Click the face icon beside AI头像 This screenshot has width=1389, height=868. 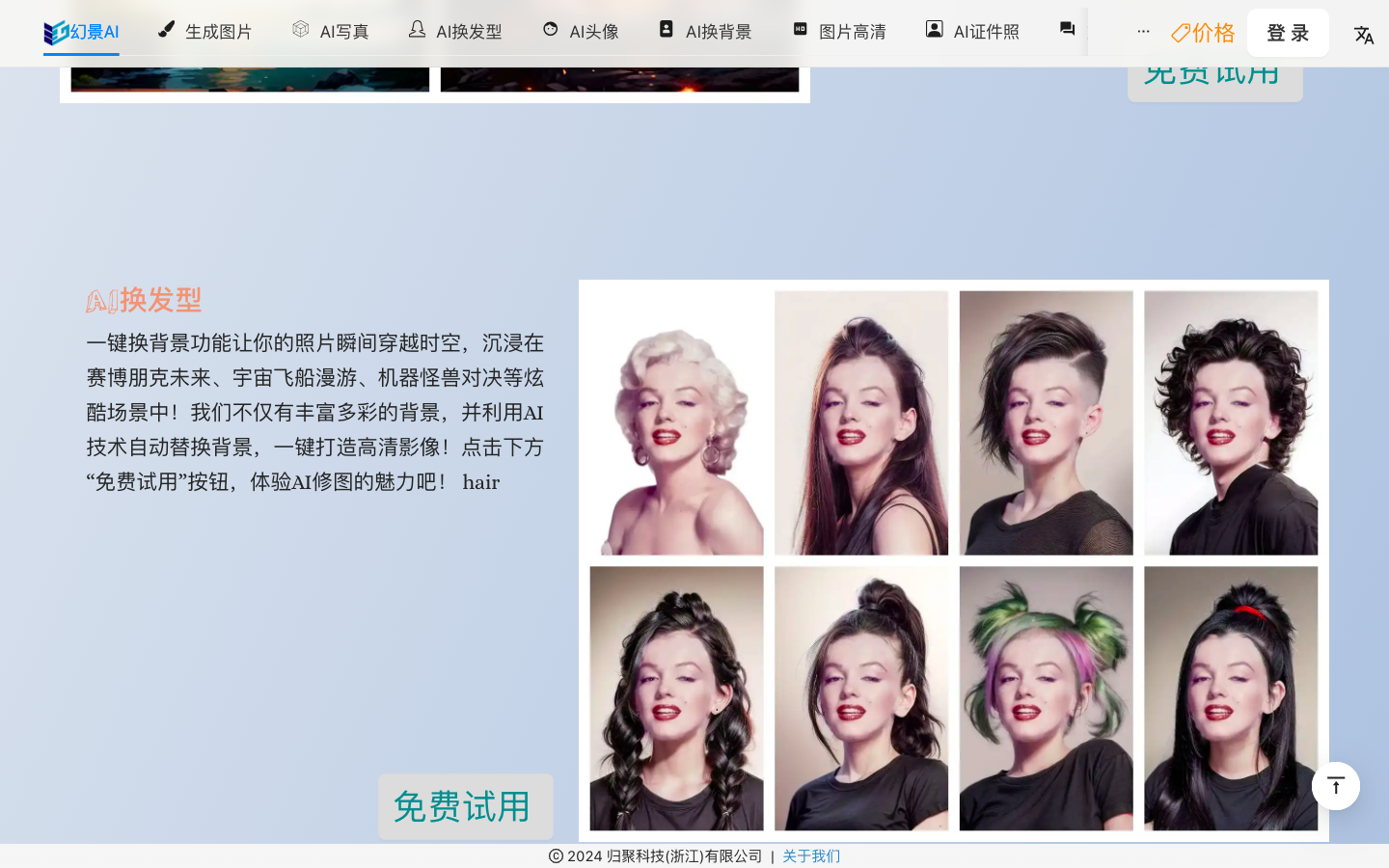tap(551, 29)
